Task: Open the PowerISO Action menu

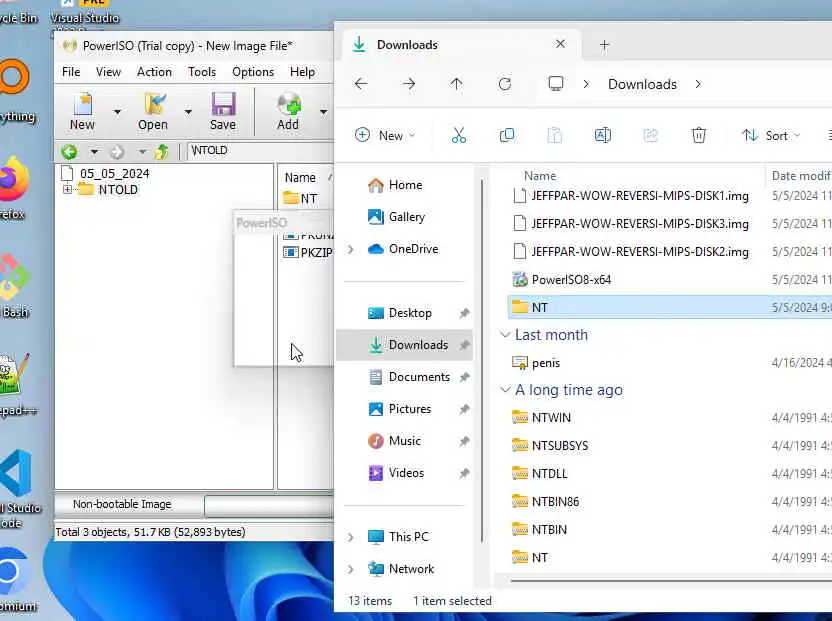Action: pos(154,72)
